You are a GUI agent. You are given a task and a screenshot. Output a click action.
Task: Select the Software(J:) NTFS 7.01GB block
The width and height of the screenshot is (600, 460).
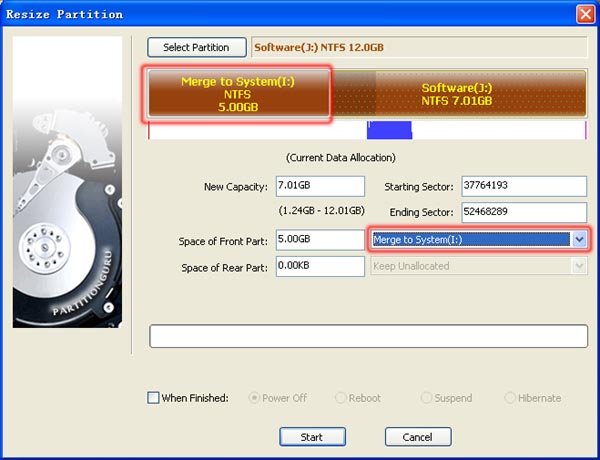tap(457, 94)
